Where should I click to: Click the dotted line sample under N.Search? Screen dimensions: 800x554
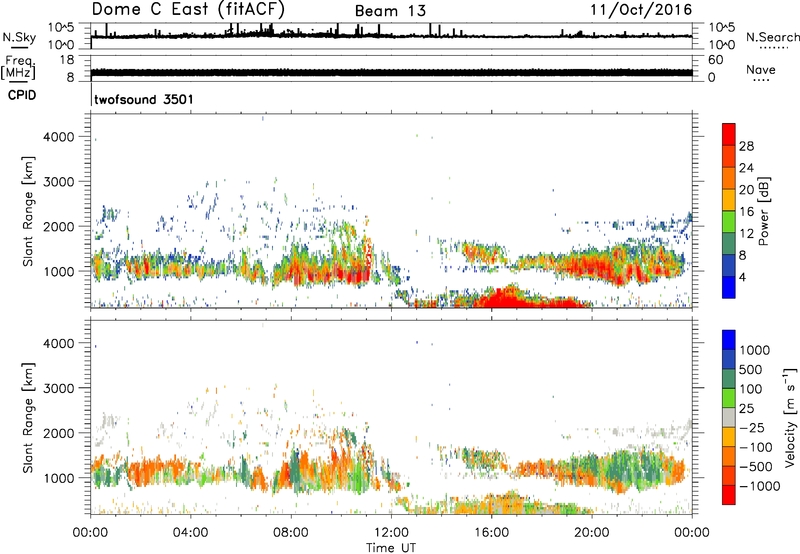(773, 48)
